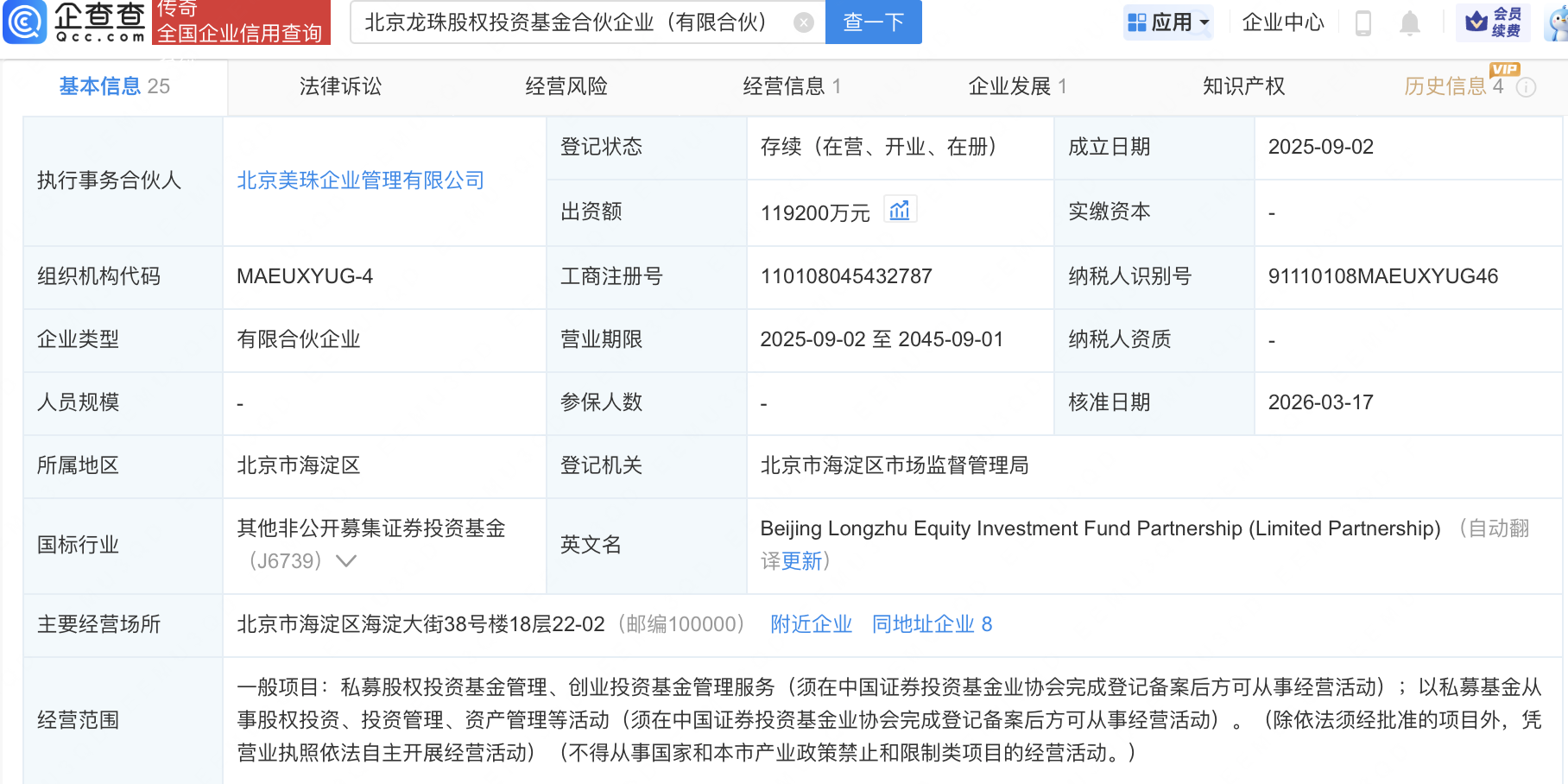Switch to the 知识产权 tab

pyautogui.click(x=1243, y=86)
